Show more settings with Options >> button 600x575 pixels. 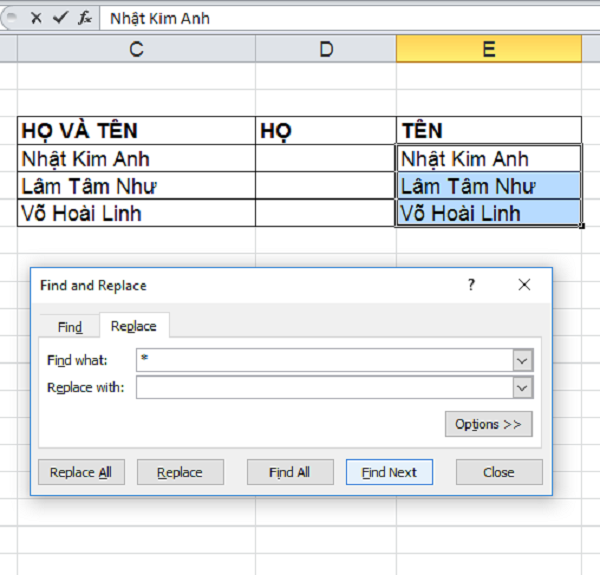(488, 424)
